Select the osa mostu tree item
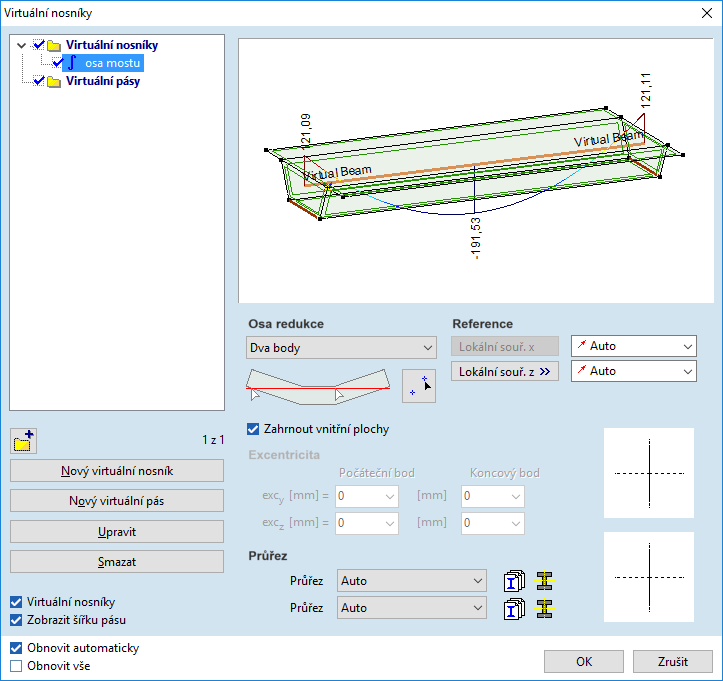The image size is (723, 681). (112, 63)
